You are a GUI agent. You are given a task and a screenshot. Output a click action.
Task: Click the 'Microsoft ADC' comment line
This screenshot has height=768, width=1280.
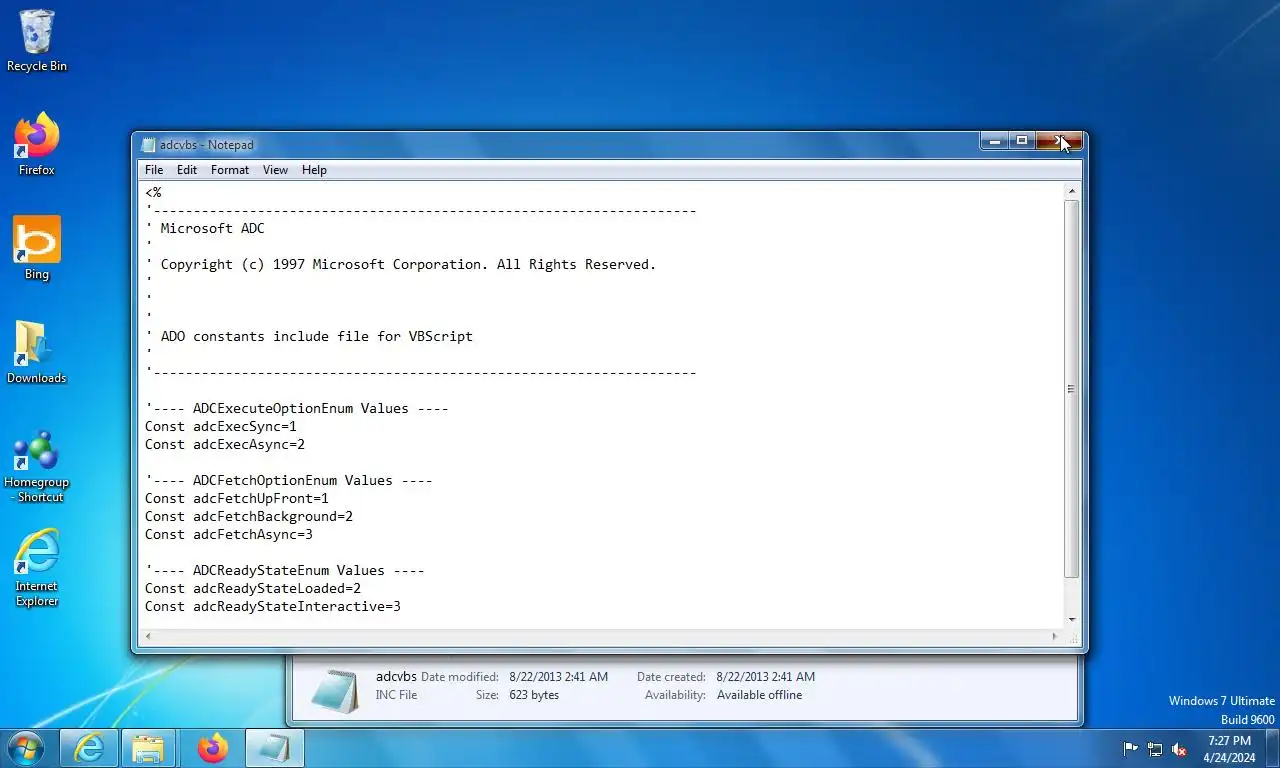[205, 229]
